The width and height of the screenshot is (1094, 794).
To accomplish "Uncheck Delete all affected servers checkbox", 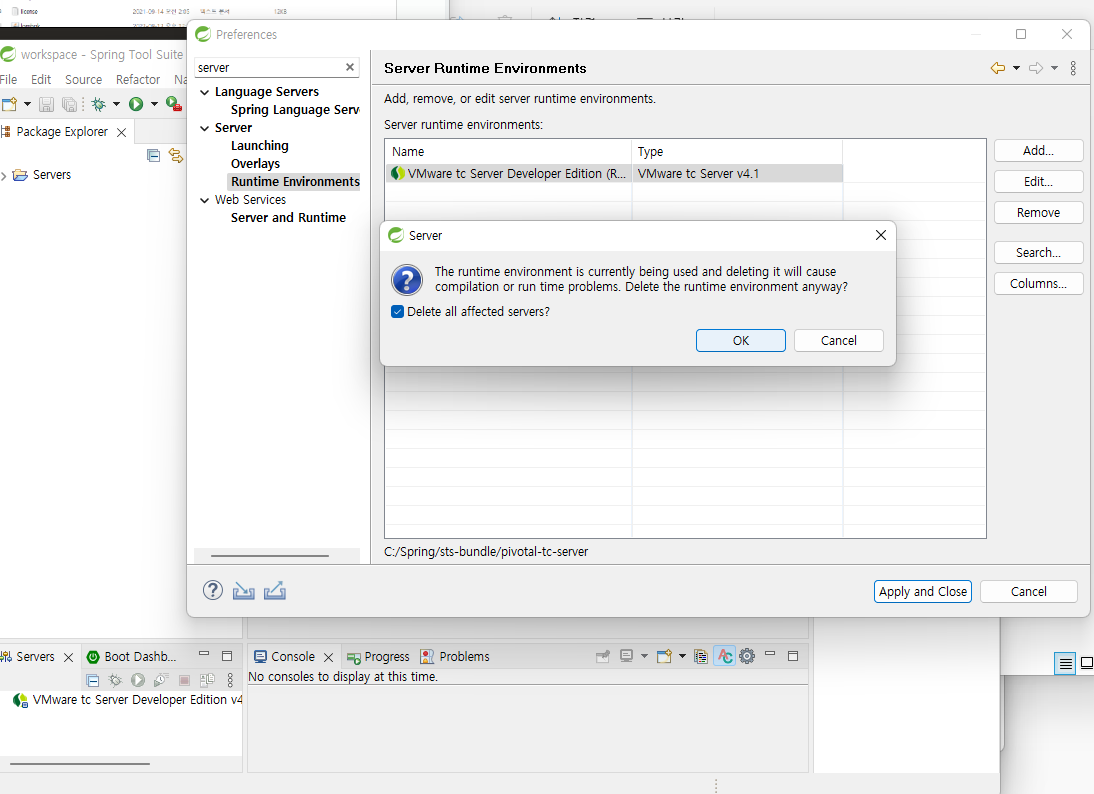I will (x=398, y=312).
